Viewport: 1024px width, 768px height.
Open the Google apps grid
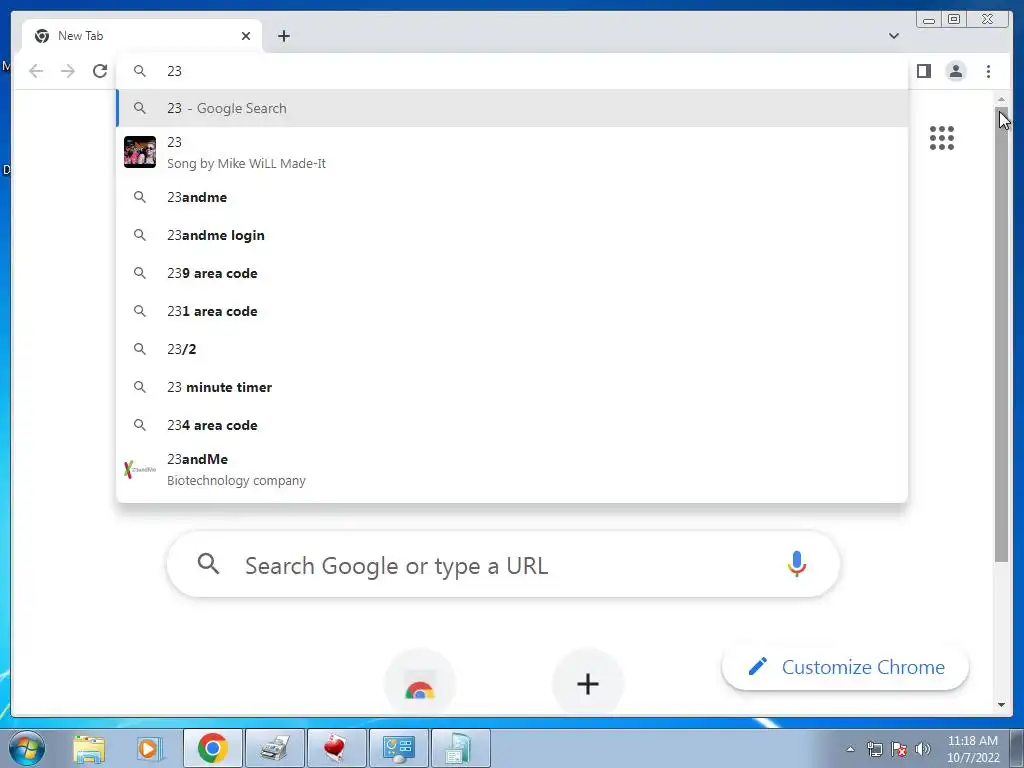[942, 138]
